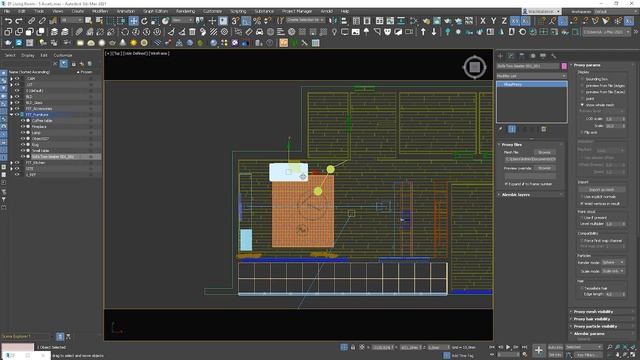Click the Z axis constraint button
The width and height of the screenshot is (640, 360).
(x=504, y=20)
